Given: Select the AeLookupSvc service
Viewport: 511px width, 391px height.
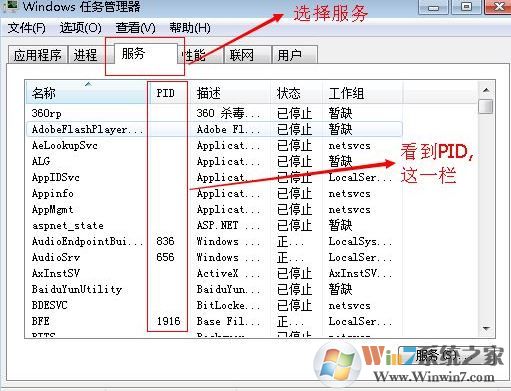Looking at the screenshot, I should 65,145.
